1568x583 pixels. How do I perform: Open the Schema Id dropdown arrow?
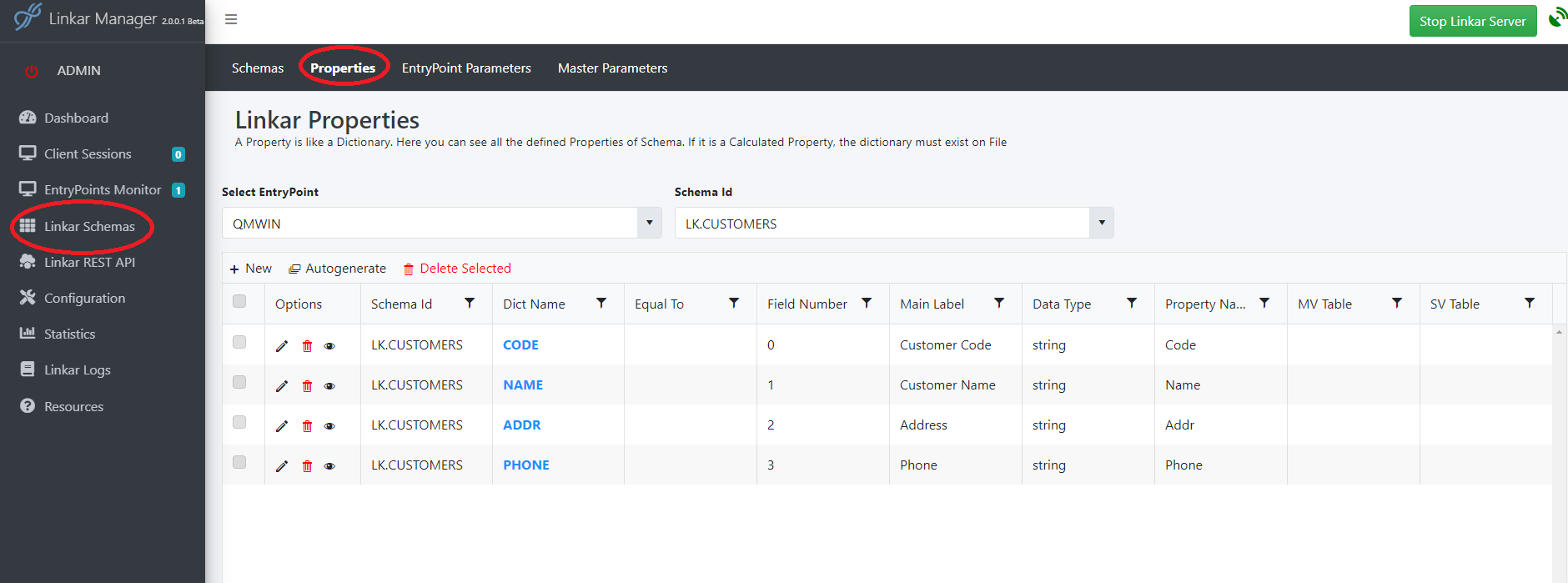[1102, 223]
